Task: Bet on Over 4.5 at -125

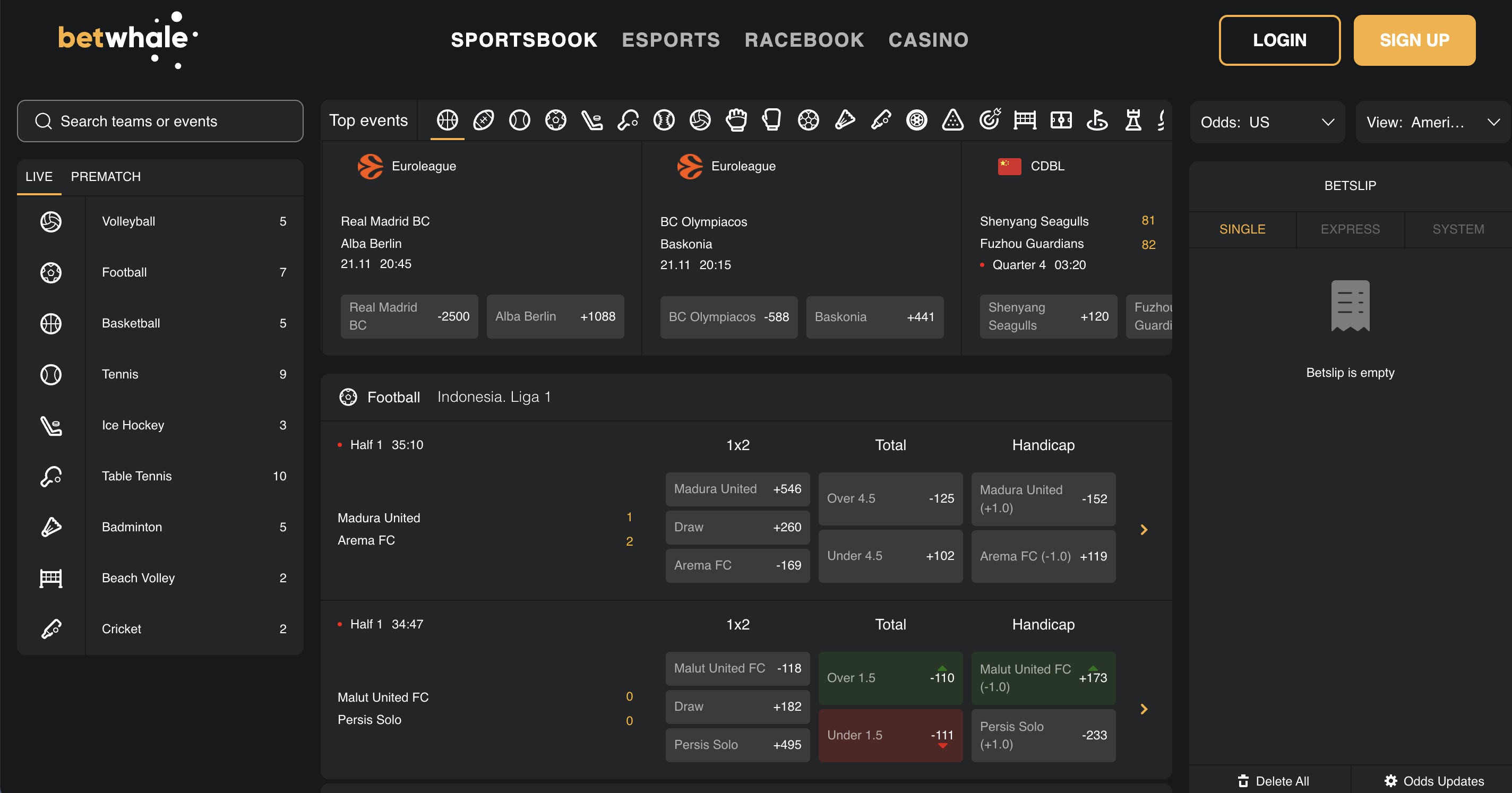Action: [890, 498]
